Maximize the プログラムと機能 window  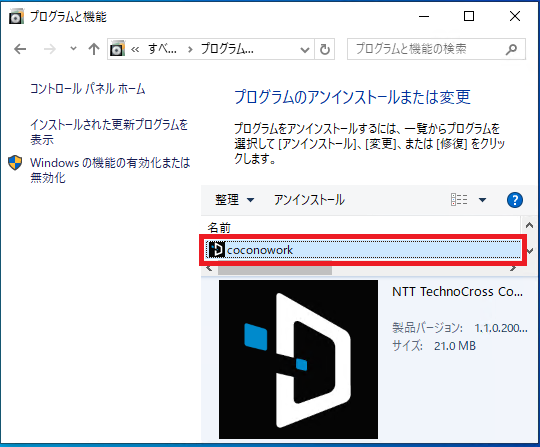pos(469,16)
